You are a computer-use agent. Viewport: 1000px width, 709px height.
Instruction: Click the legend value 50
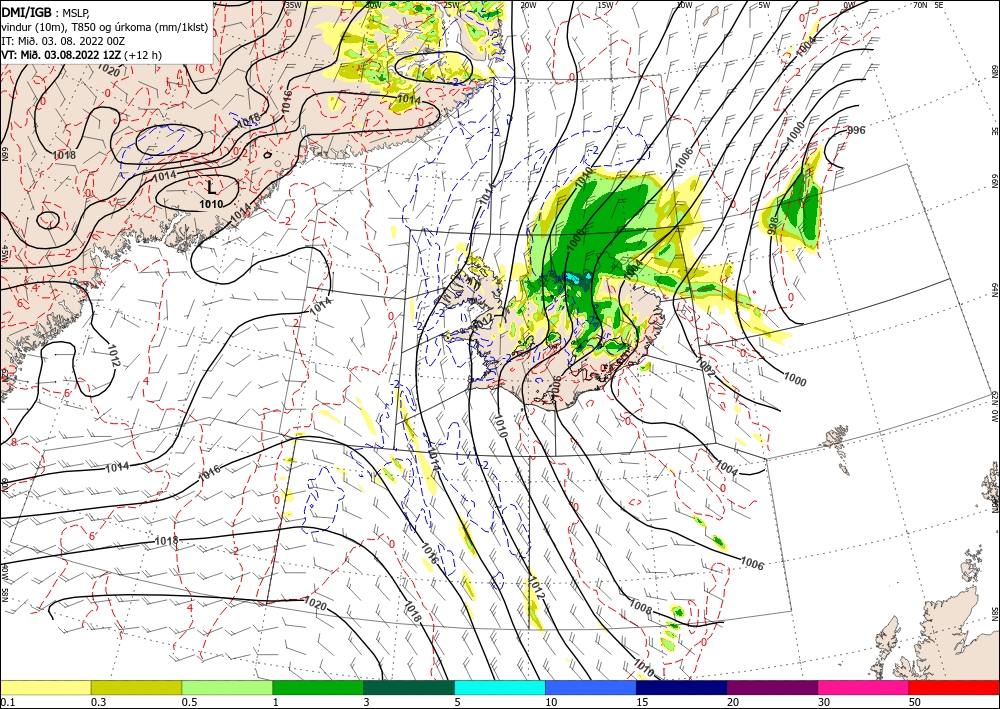915,702
